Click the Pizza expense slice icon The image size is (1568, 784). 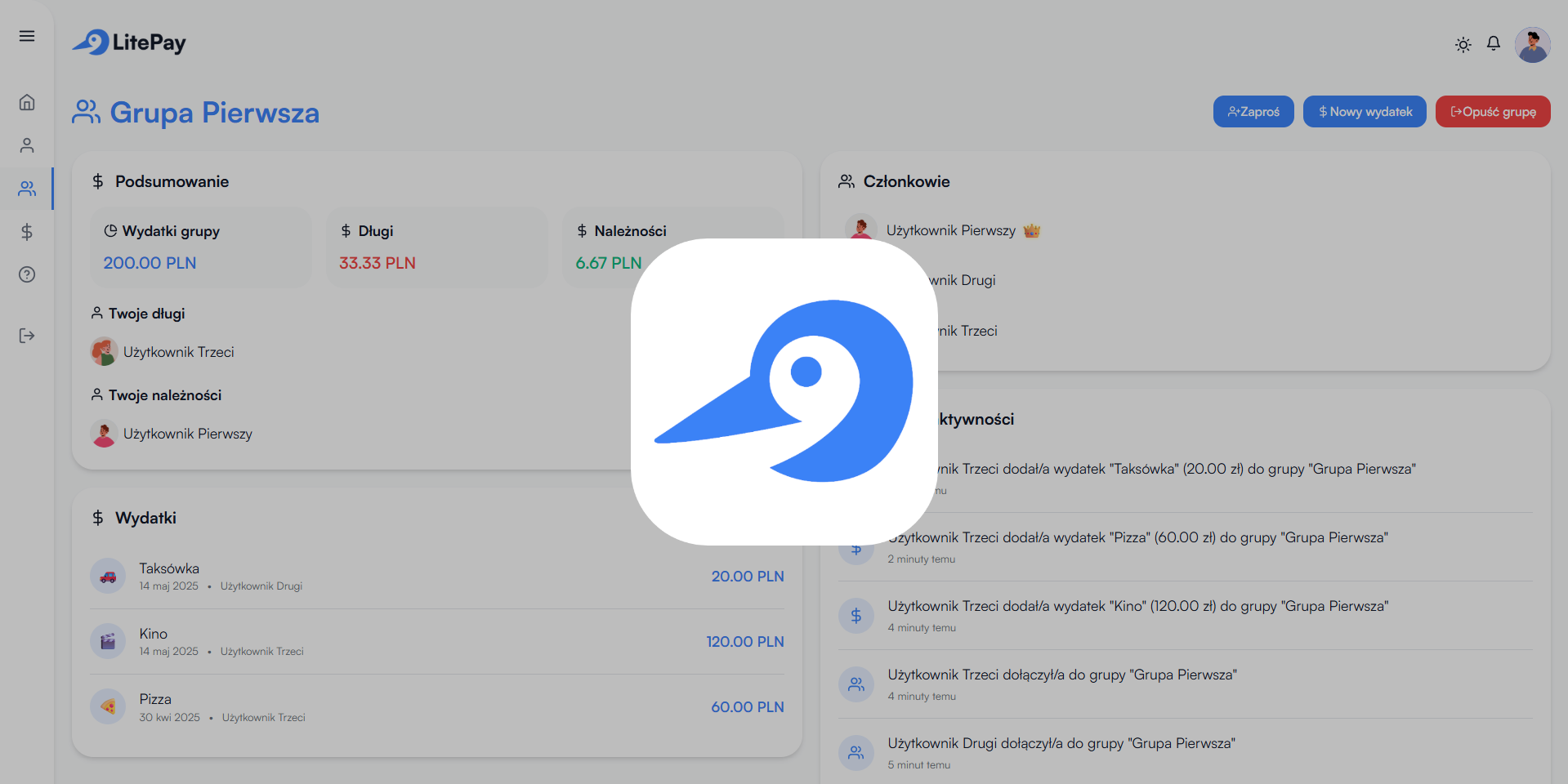(108, 706)
